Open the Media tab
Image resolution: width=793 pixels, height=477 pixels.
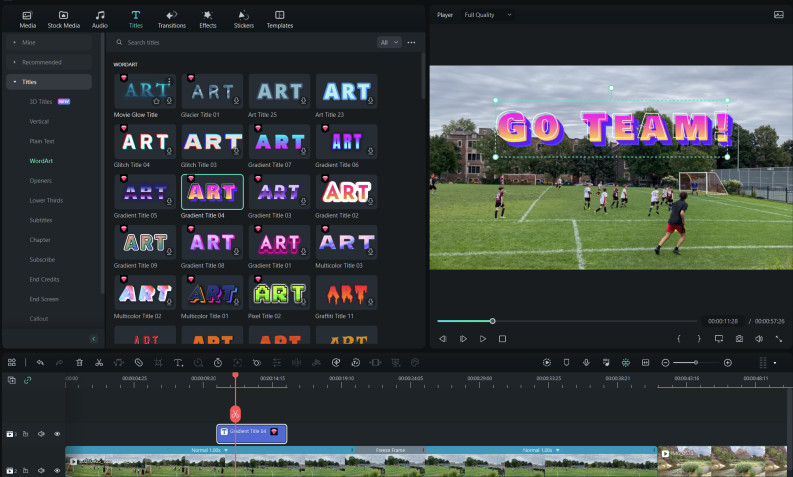pyautogui.click(x=27, y=19)
